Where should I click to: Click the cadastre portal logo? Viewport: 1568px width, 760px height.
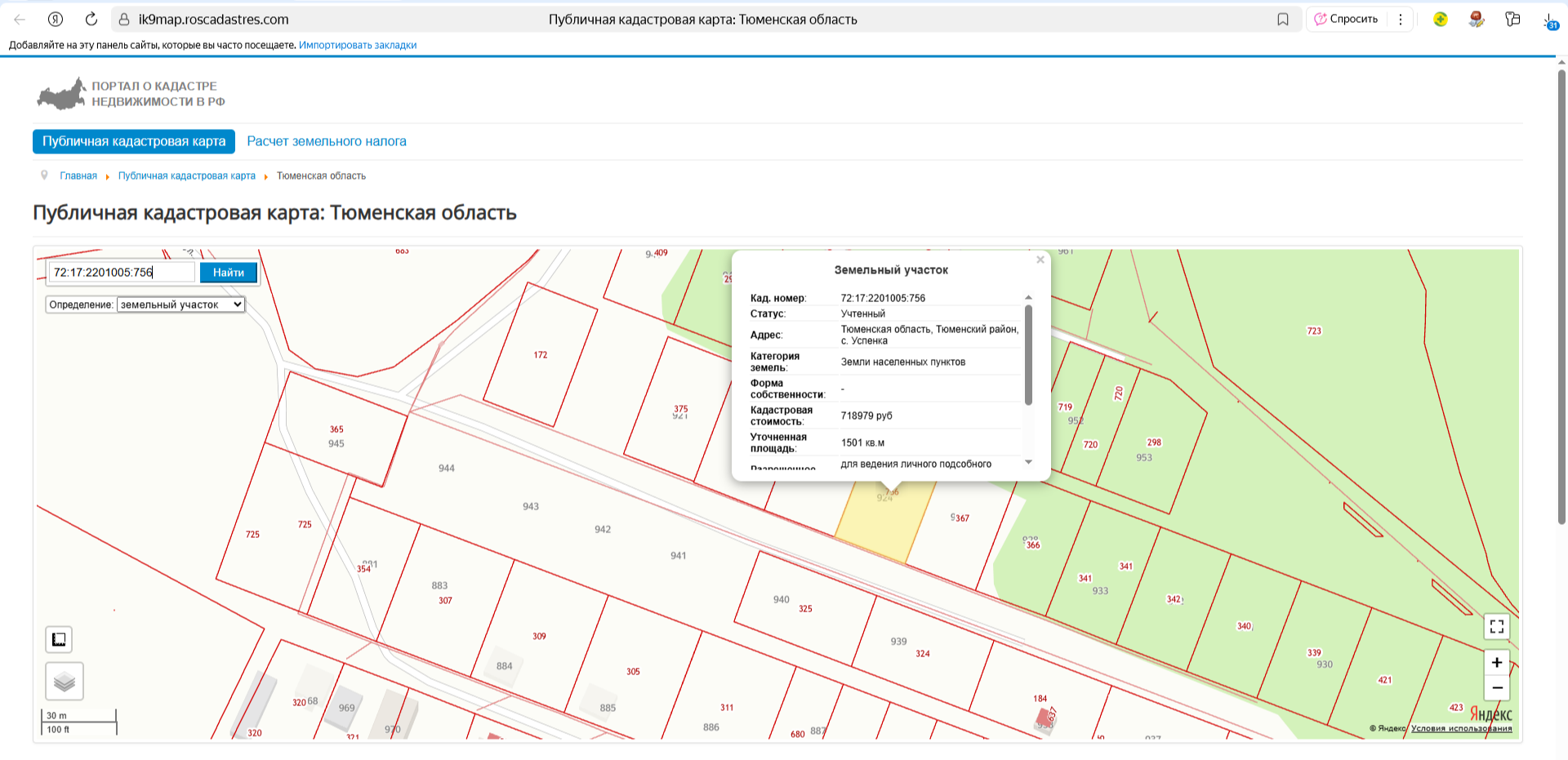[x=131, y=94]
